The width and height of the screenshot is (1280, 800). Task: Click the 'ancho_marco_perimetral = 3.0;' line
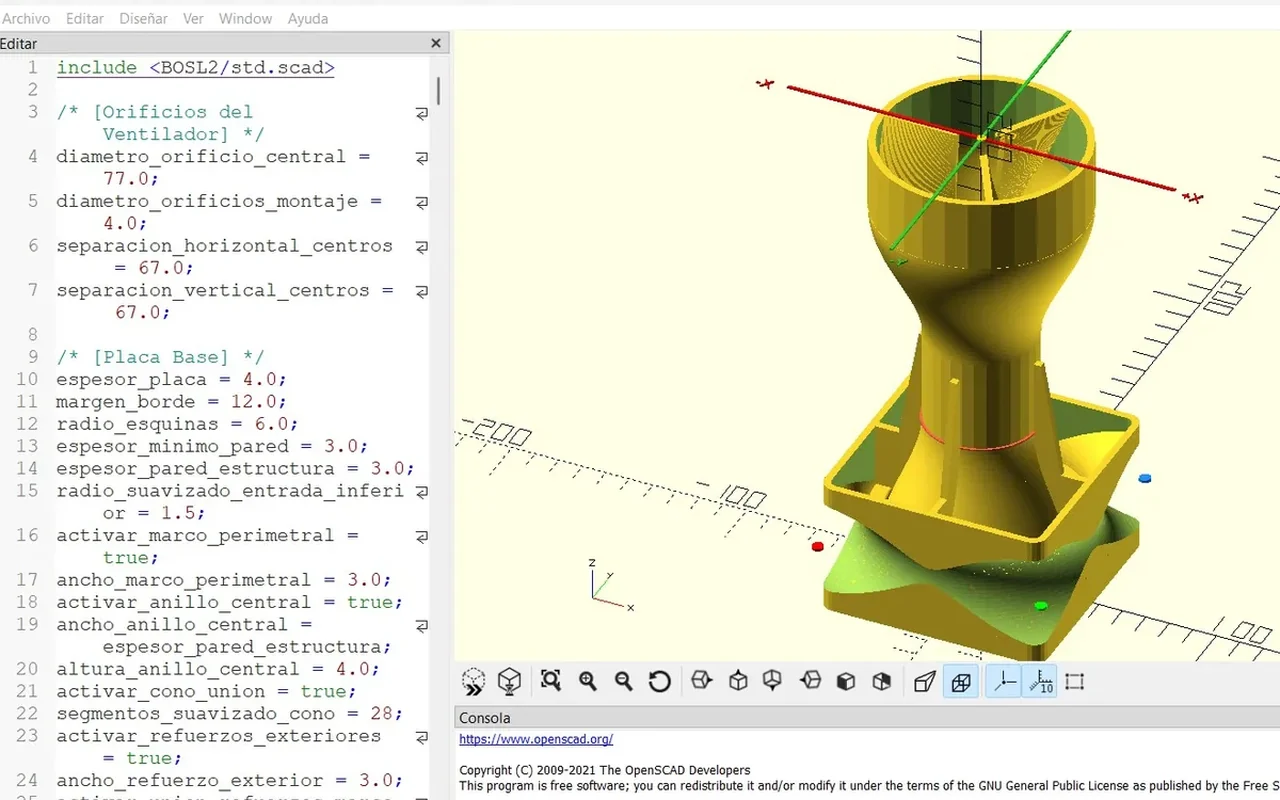click(224, 580)
